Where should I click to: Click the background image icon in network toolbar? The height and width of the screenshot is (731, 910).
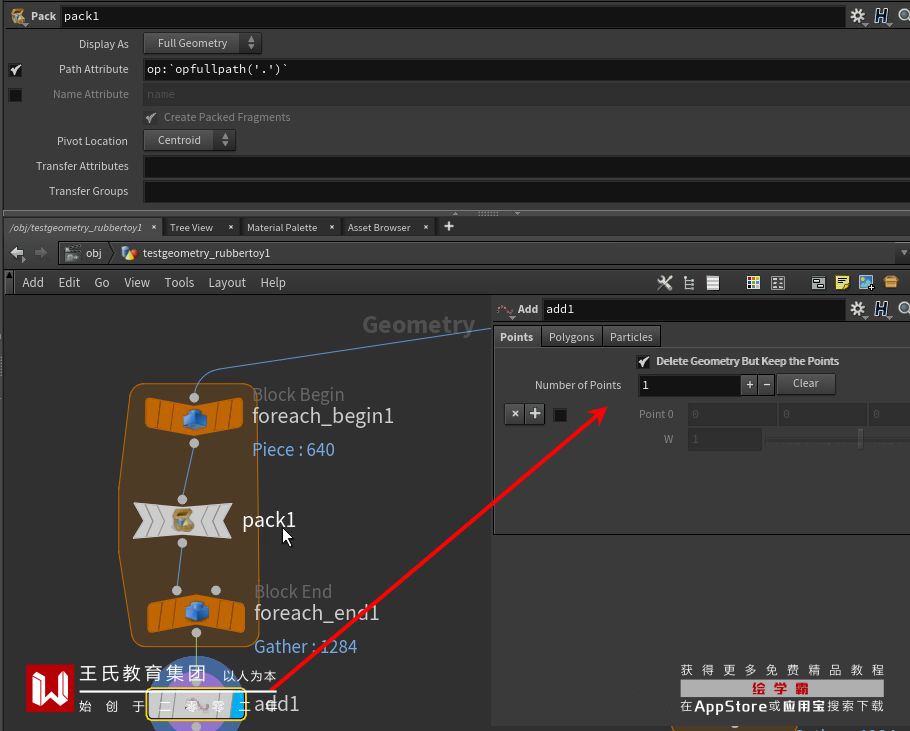[x=866, y=283]
